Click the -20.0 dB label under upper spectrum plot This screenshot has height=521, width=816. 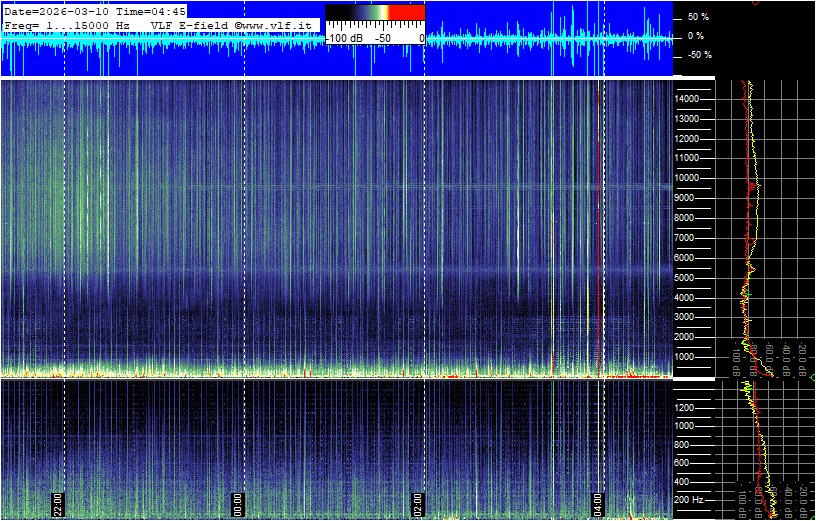pyautogui.click(x=802, y=358)
